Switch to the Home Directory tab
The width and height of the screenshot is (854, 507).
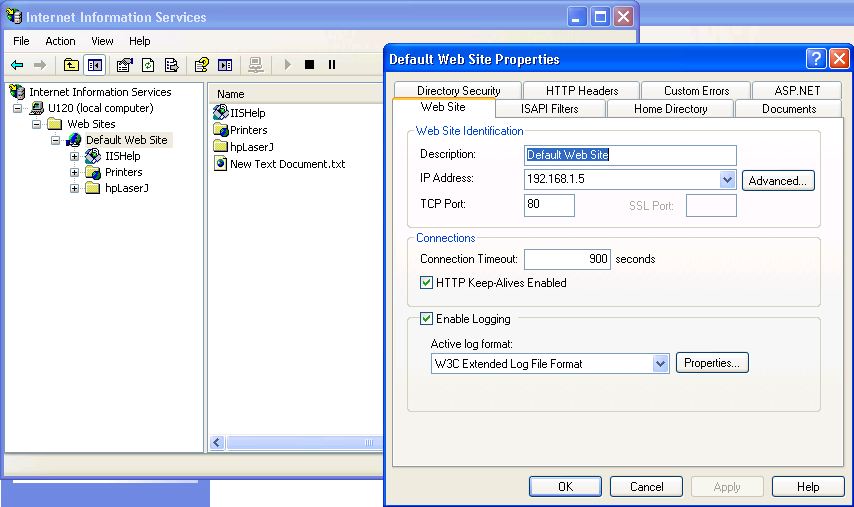coord(670,108)
